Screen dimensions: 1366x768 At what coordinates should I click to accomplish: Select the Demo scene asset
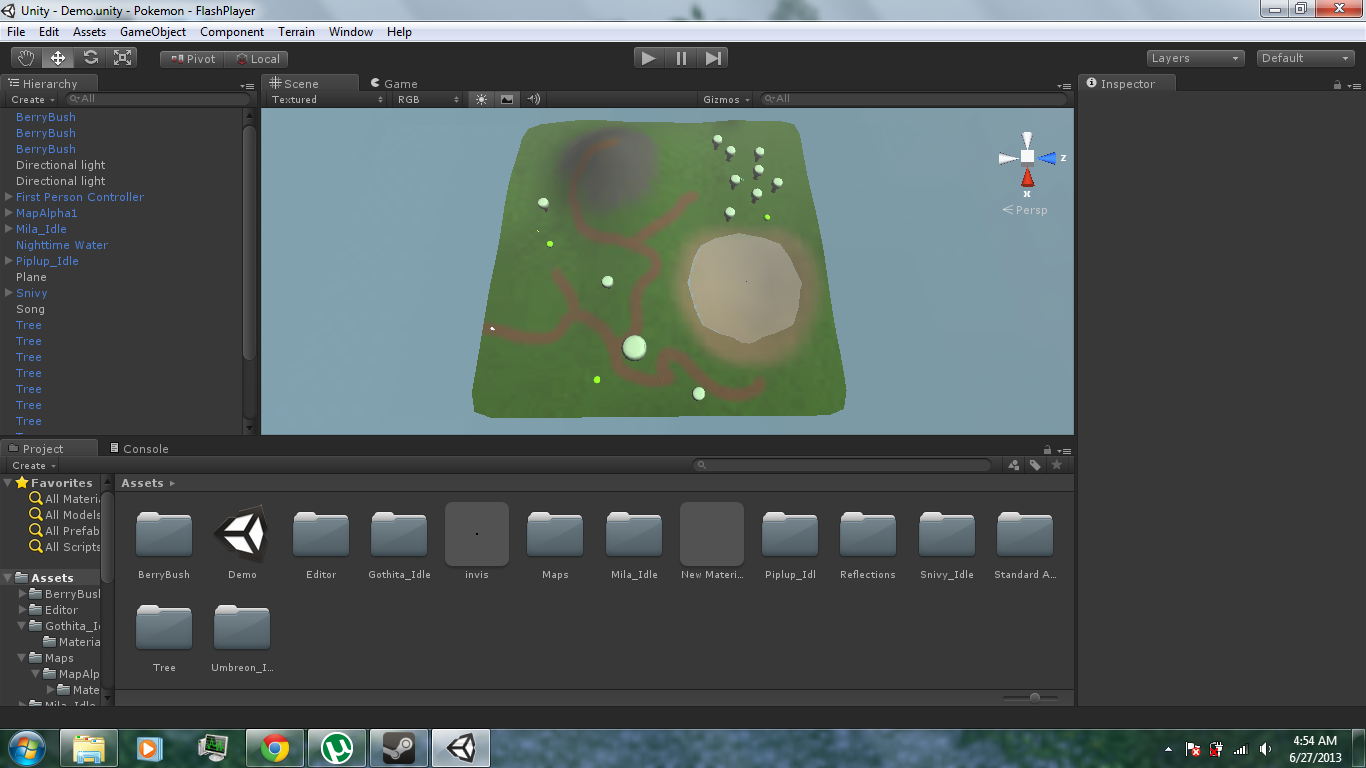(242, 541)
